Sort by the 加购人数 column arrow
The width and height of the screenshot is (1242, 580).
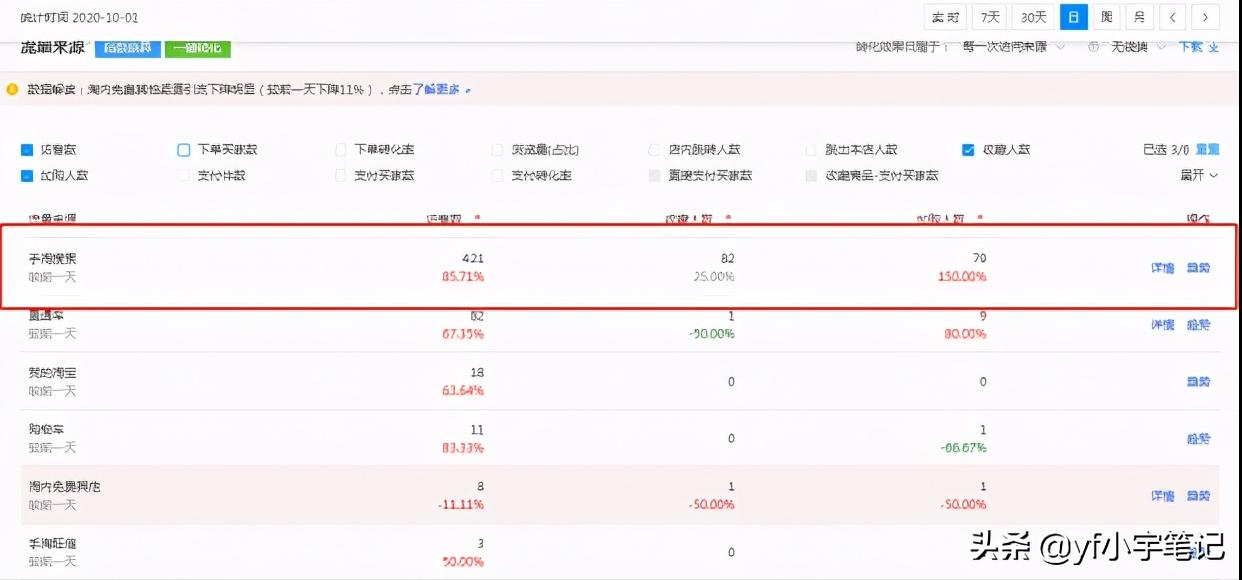pyautogui.click(x=982, y=219)
